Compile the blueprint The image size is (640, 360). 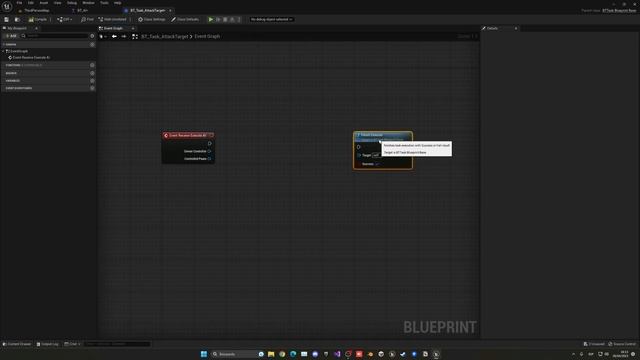[38, 19]
